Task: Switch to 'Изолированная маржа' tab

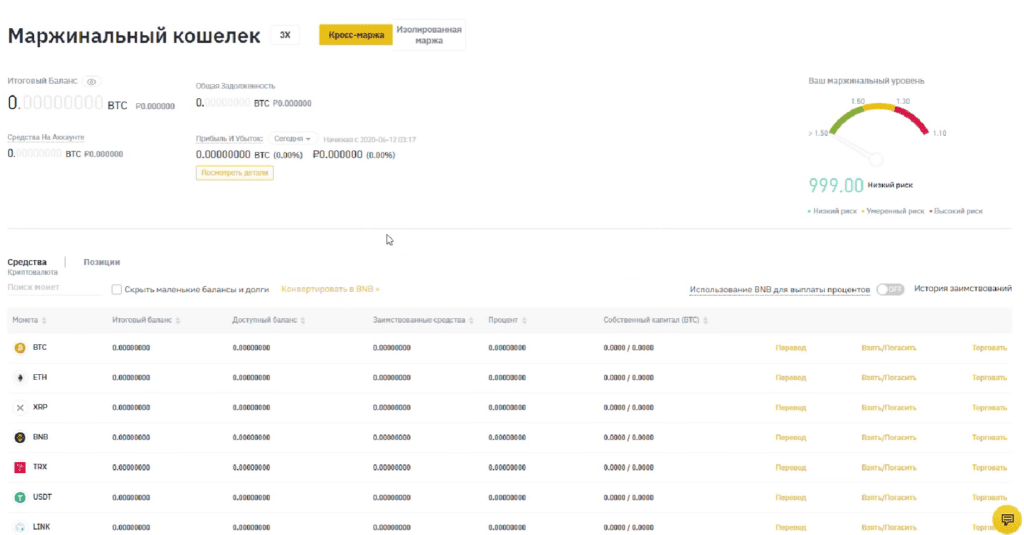Action: pyautogui.click(x=429, y=35)
